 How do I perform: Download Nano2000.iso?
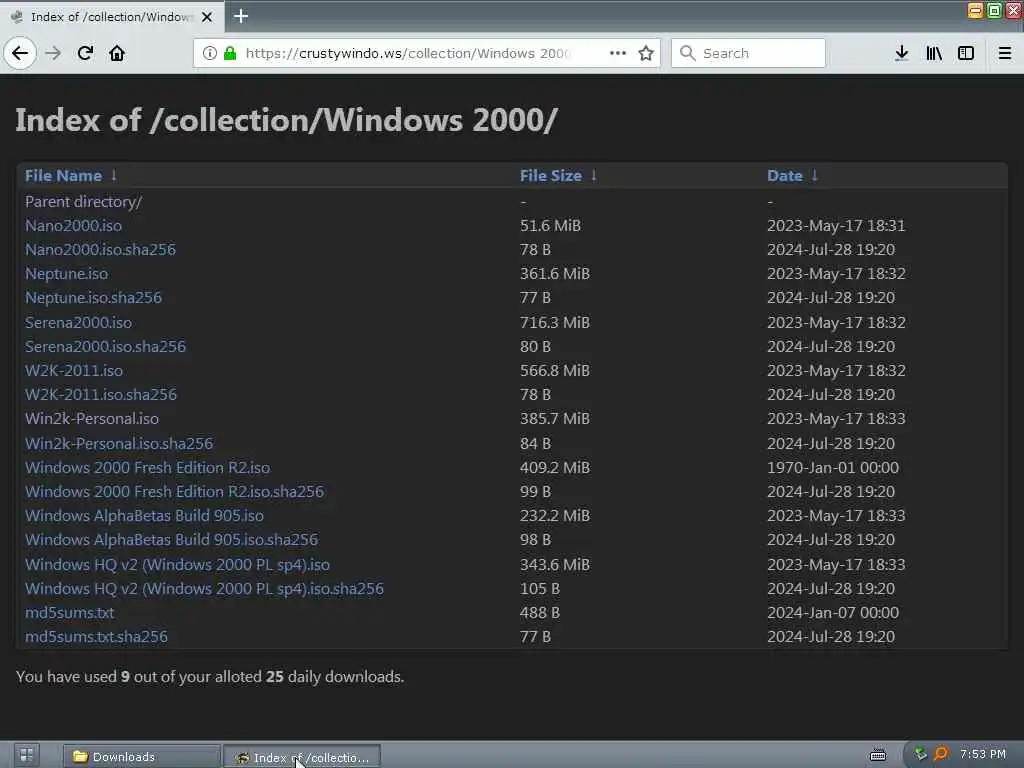tap(73, 225)
